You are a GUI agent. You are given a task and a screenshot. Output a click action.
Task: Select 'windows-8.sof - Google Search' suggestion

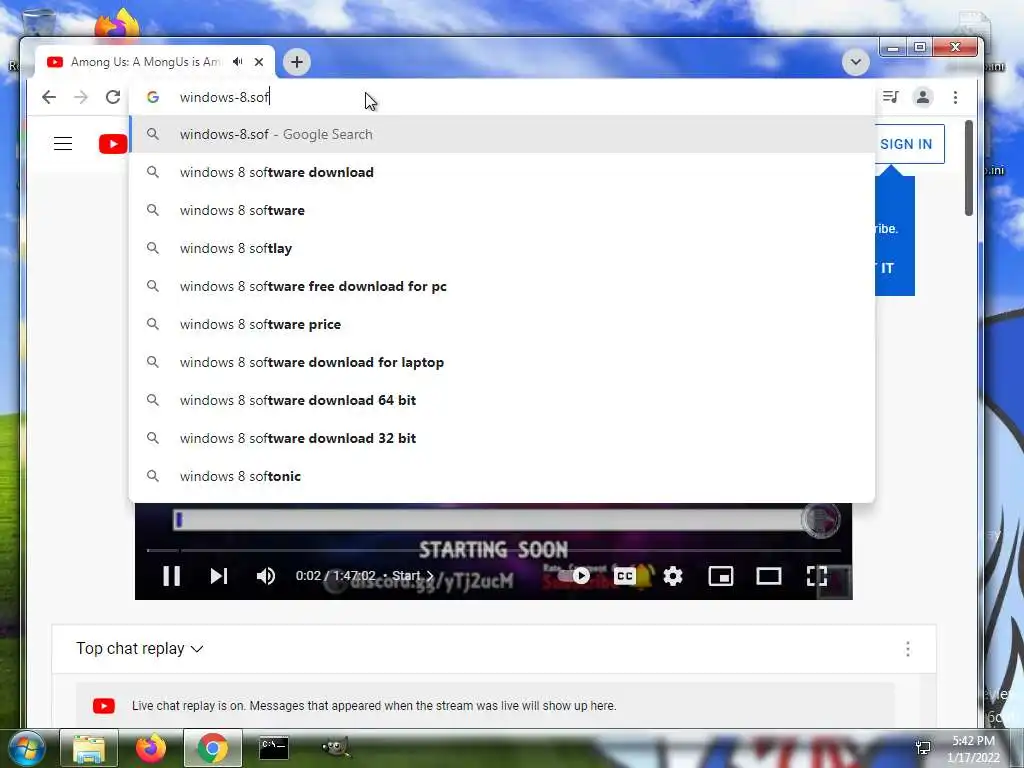click(x=502, y=135)
